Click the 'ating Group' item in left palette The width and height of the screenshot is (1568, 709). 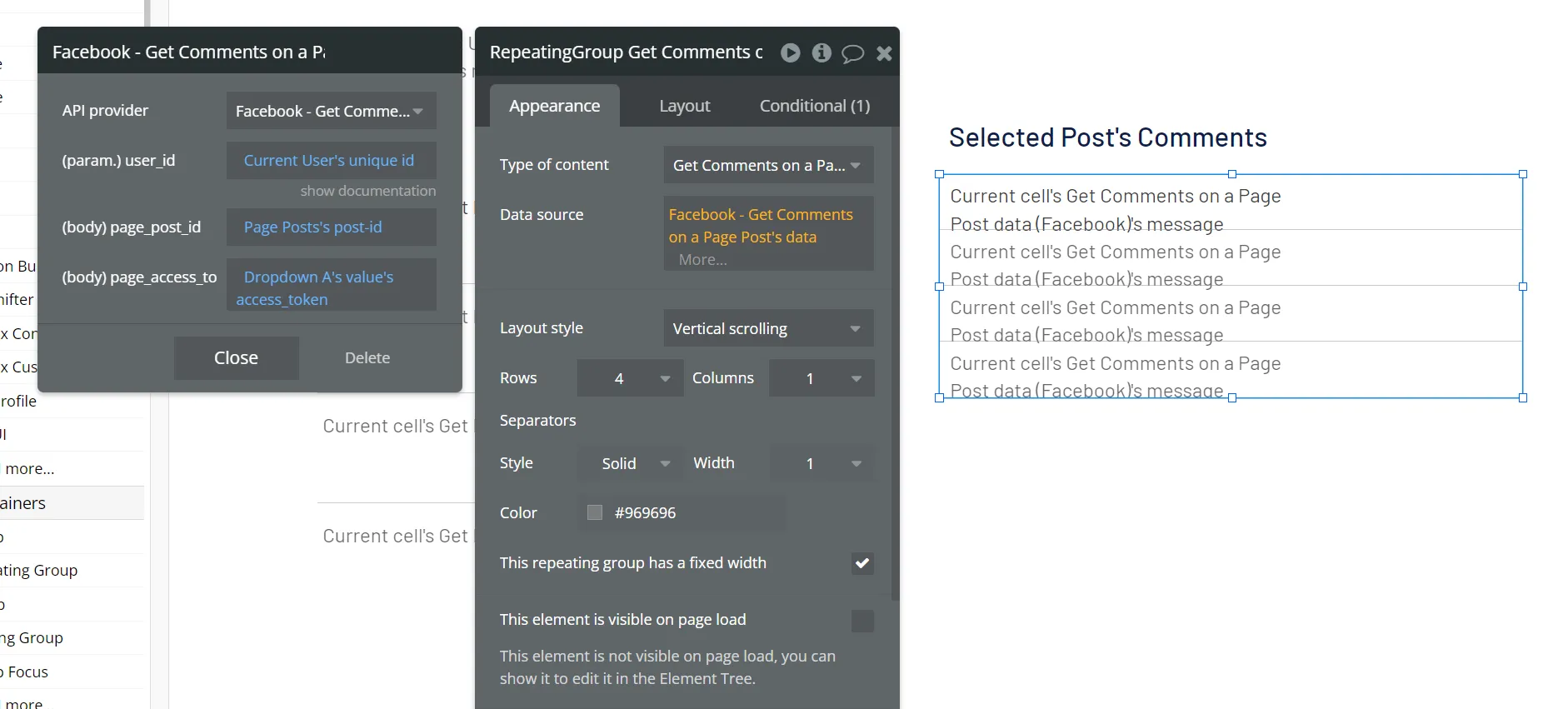[x=39, y=571]
